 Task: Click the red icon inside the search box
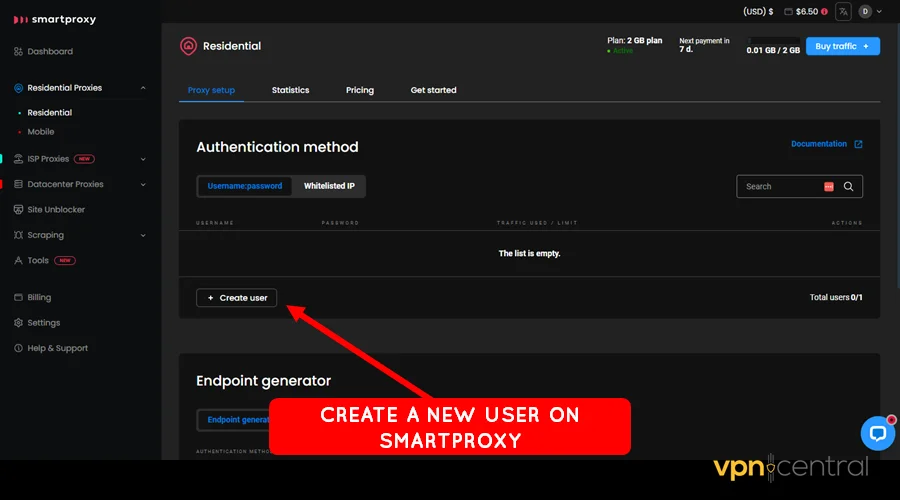(829, 187)
